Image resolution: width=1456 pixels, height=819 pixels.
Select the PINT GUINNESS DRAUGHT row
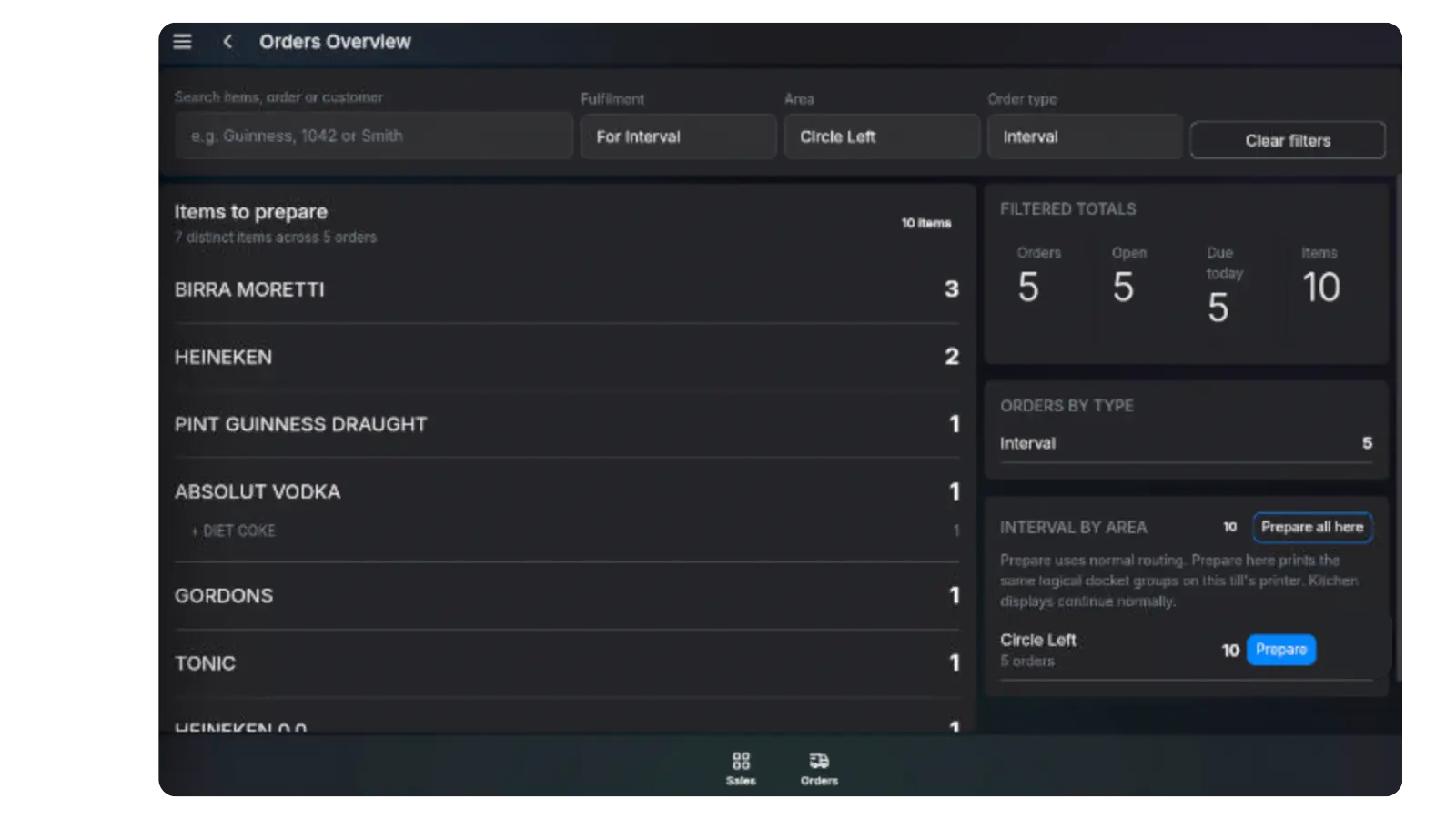(x=567, y=424)
